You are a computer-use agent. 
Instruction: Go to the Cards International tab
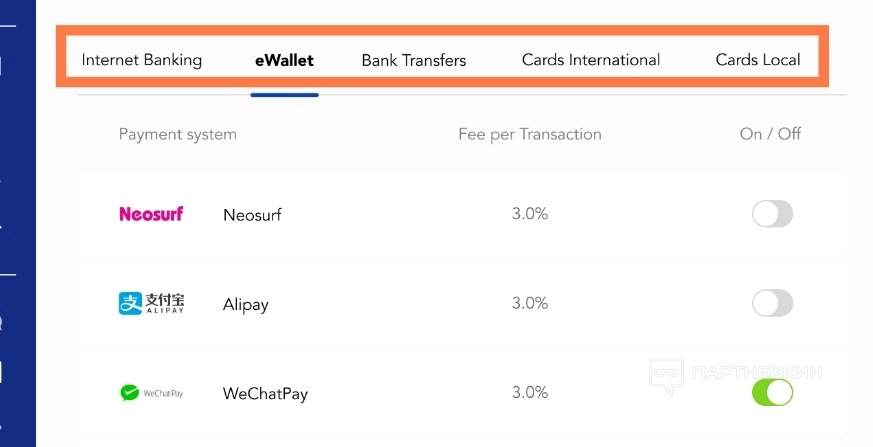click(591, 60)
